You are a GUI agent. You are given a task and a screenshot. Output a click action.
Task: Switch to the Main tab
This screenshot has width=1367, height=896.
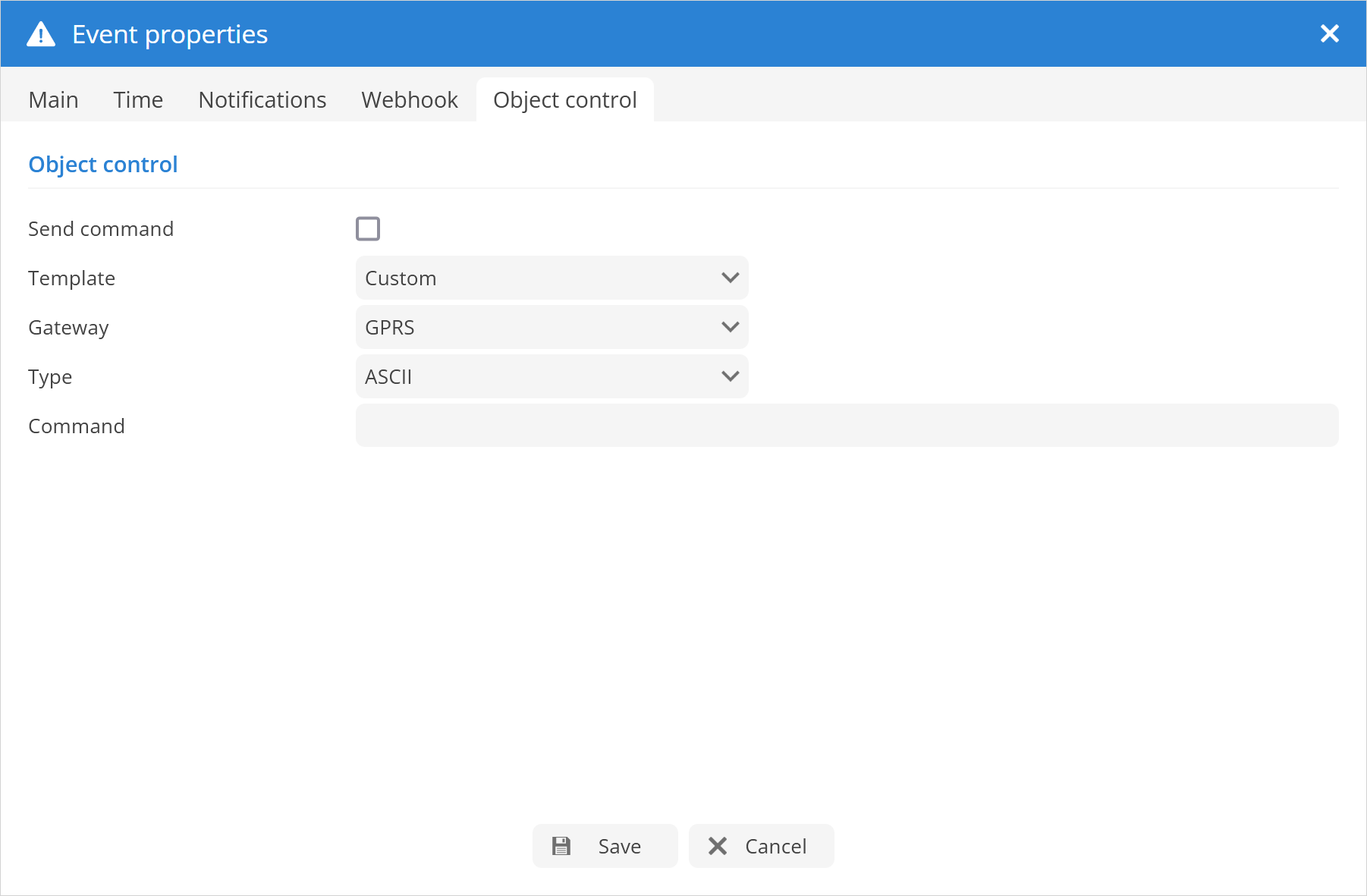click(53, 100)
